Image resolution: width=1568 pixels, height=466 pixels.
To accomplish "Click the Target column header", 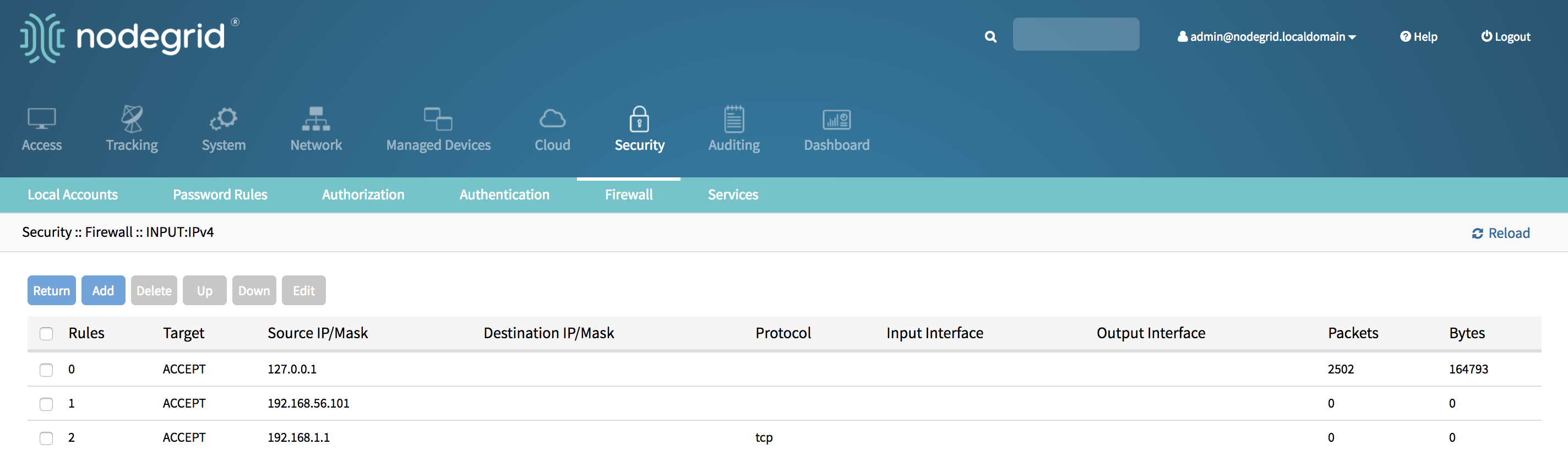I will (183, 333).
